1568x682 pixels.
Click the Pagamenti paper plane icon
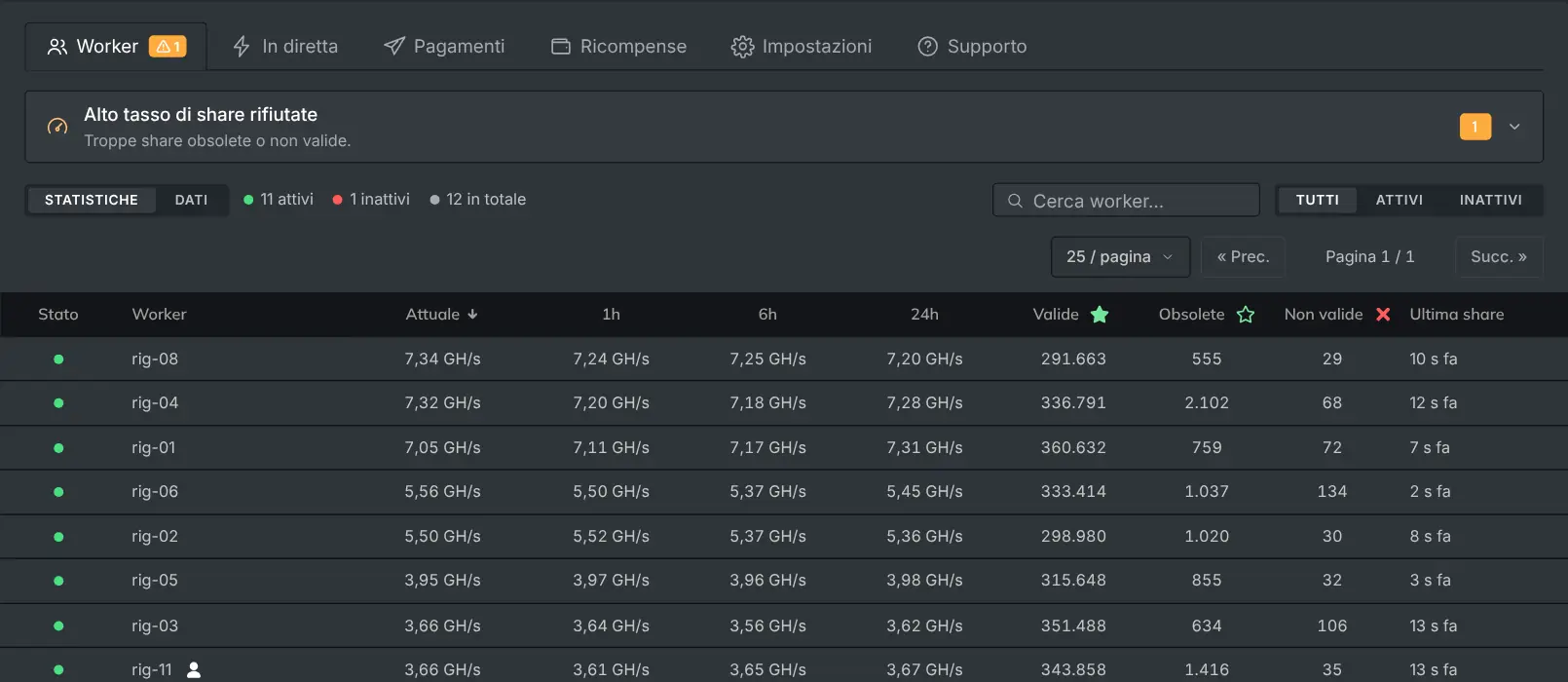pos(394,47)
